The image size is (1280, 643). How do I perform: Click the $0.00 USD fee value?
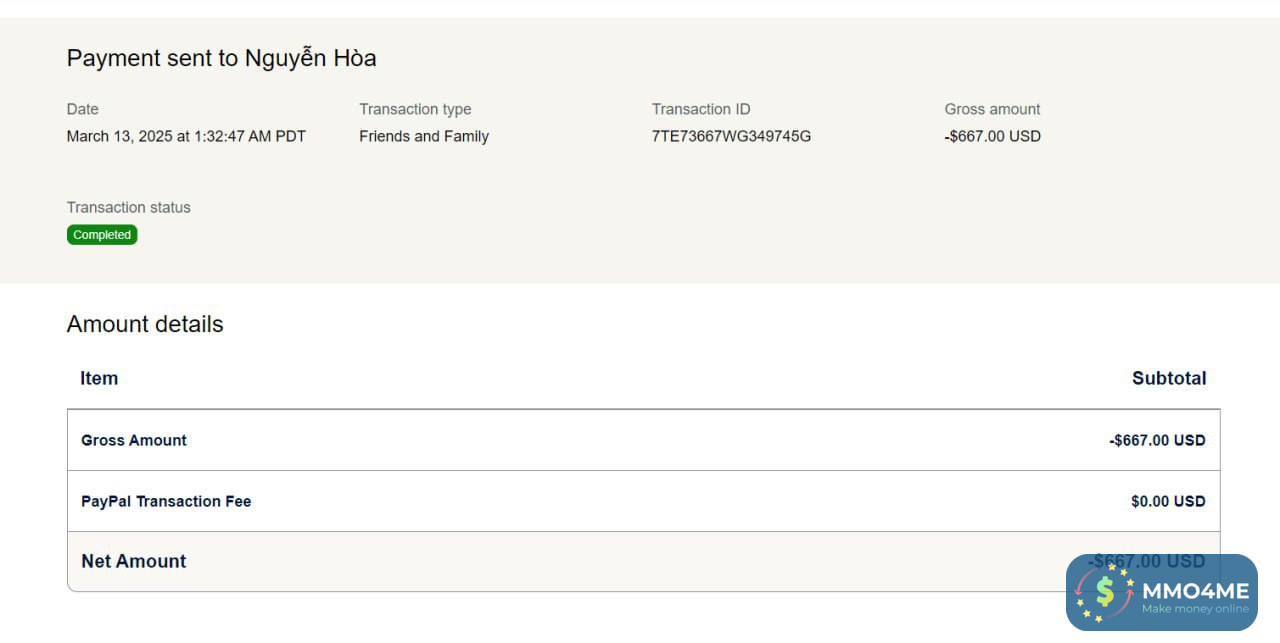pos(1168,501)
